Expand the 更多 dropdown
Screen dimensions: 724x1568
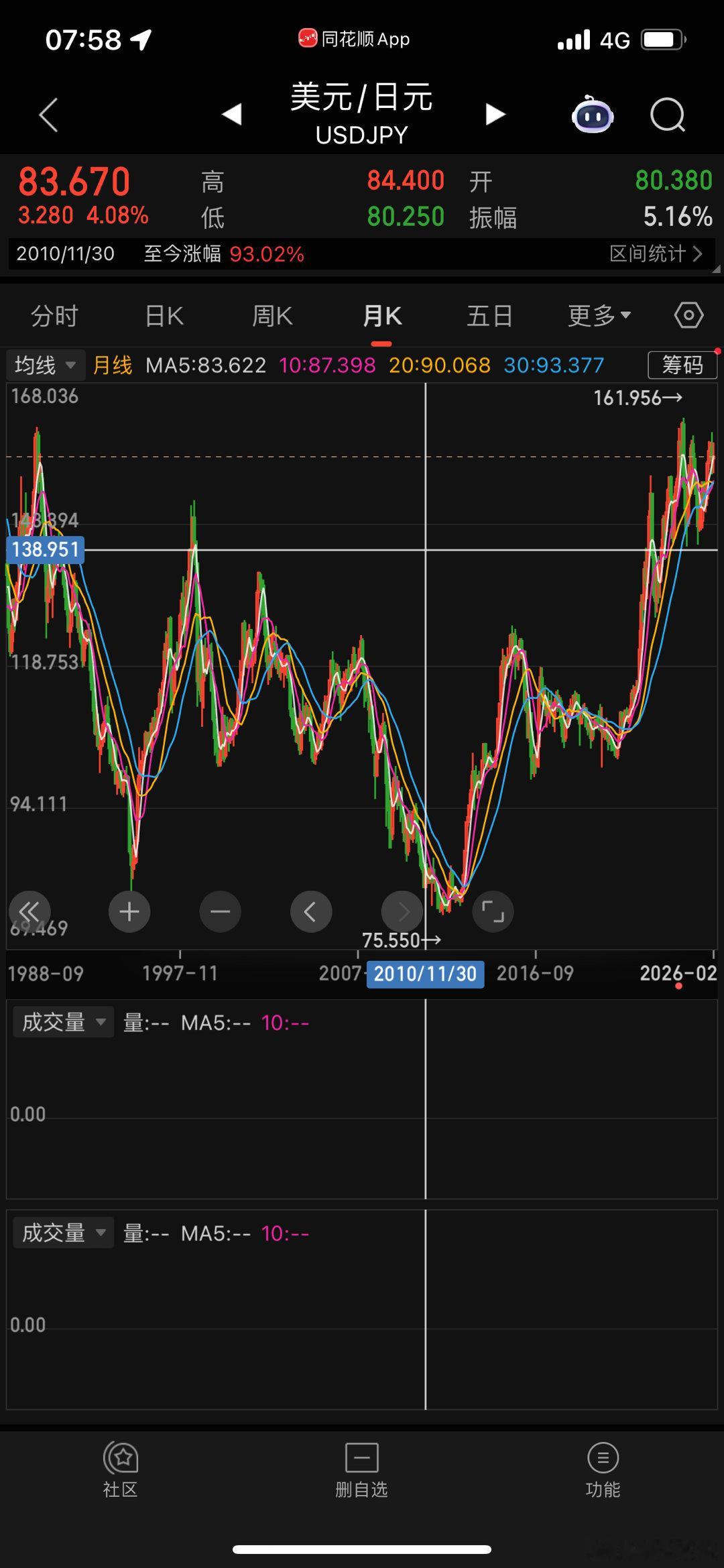(599, 315)
